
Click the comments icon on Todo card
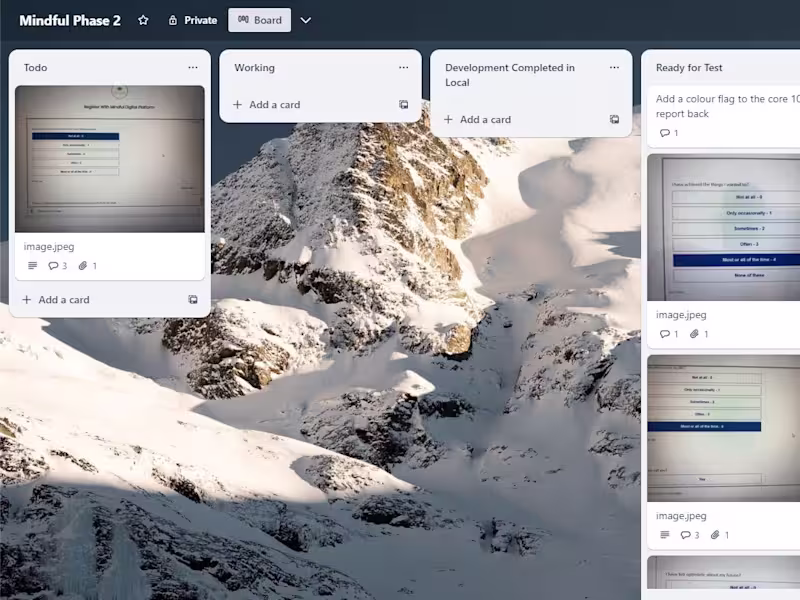tap(53, 266)
